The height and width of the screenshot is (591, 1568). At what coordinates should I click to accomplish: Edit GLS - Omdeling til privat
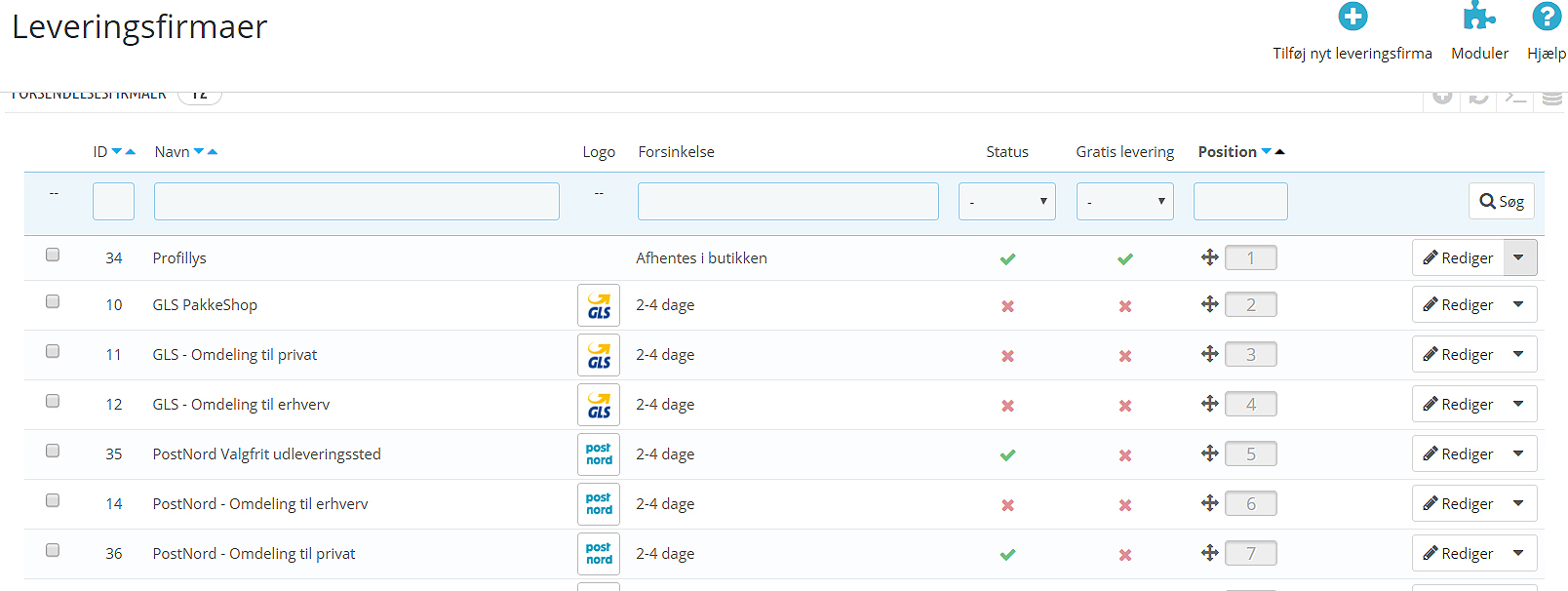[x=1458, y=354]
